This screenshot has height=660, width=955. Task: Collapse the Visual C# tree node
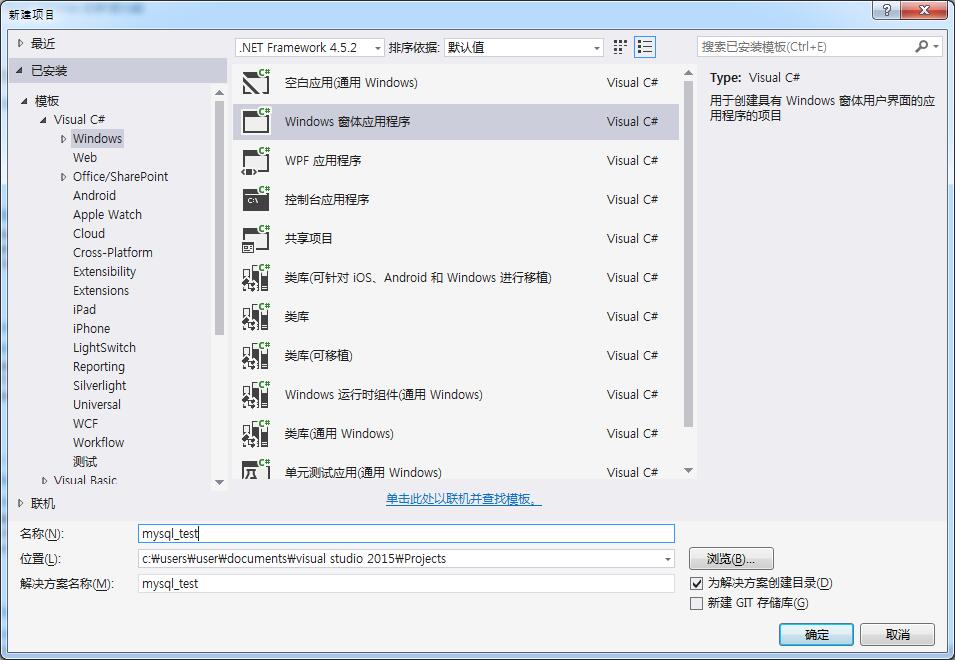point(43,120)
